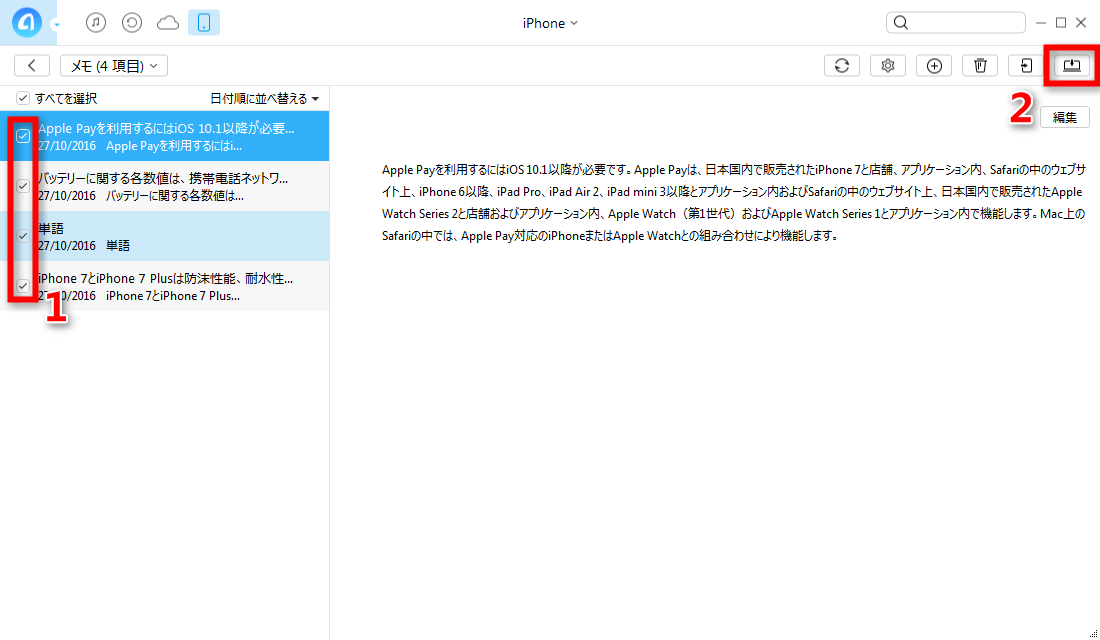Toggle checkbox for 単語 note
Image resolution: width=1100 pixels, height=640 pixels.
(x=23, y=236)
